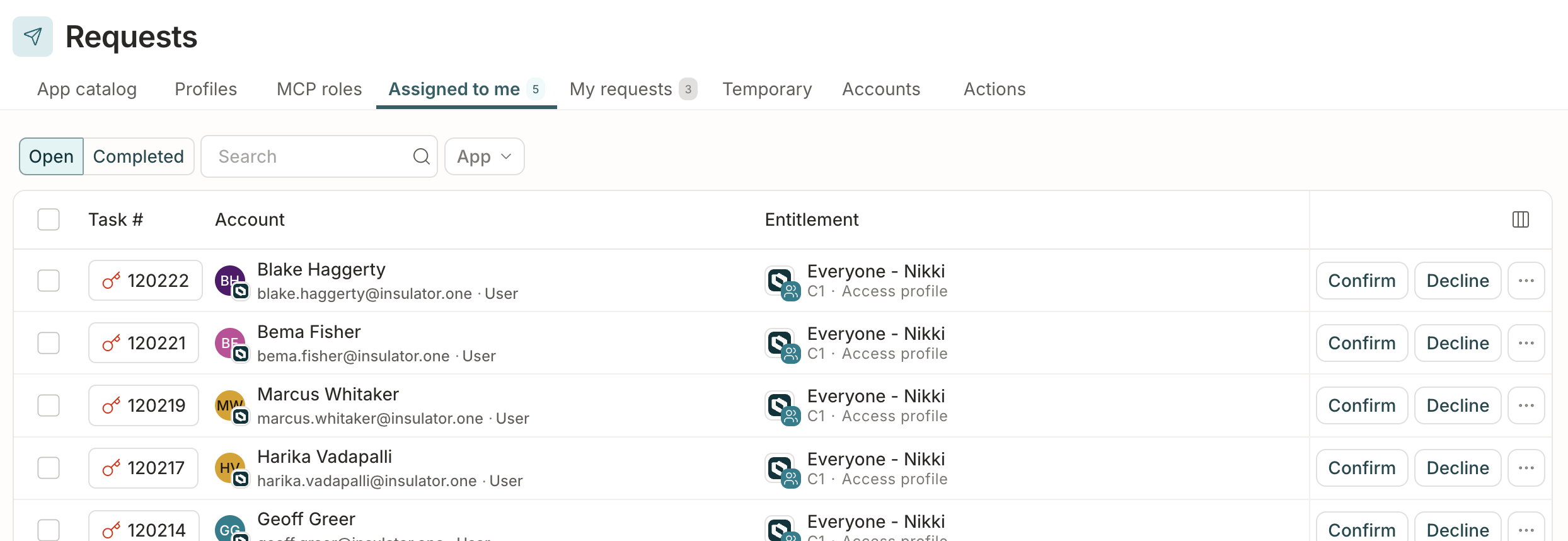Open the Accounts tab
Image resolution: width=1568 pixels, height=541 pixels.
tap(881, 89)
